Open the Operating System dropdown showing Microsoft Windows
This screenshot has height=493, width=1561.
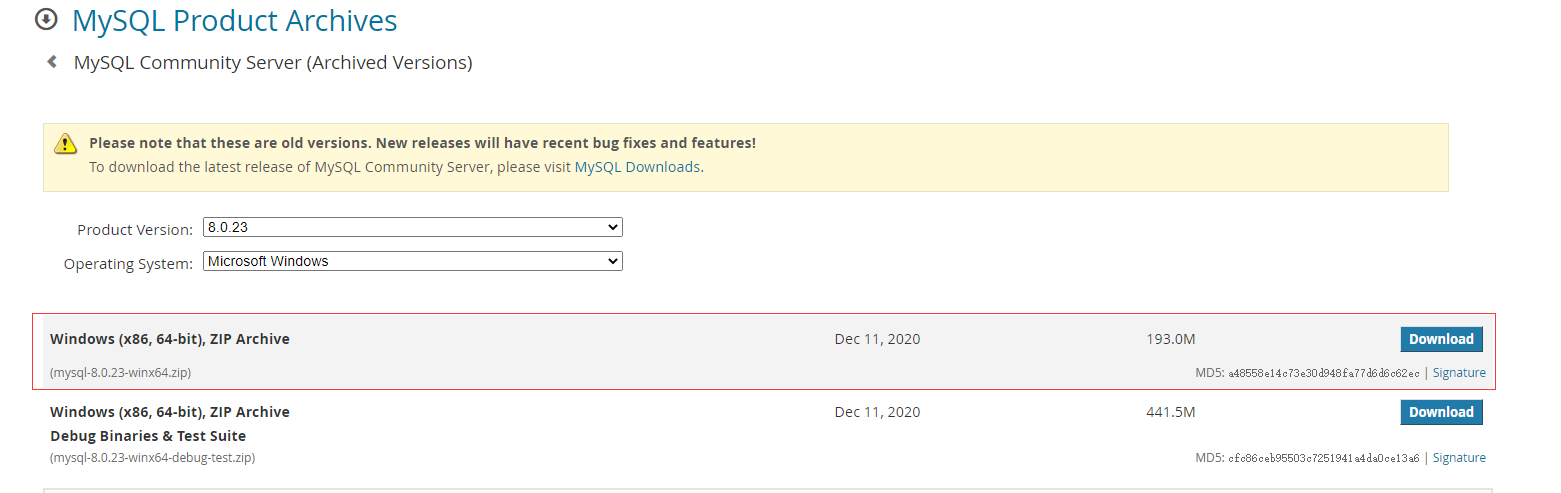pyautogui.click(x=413, y=261)
